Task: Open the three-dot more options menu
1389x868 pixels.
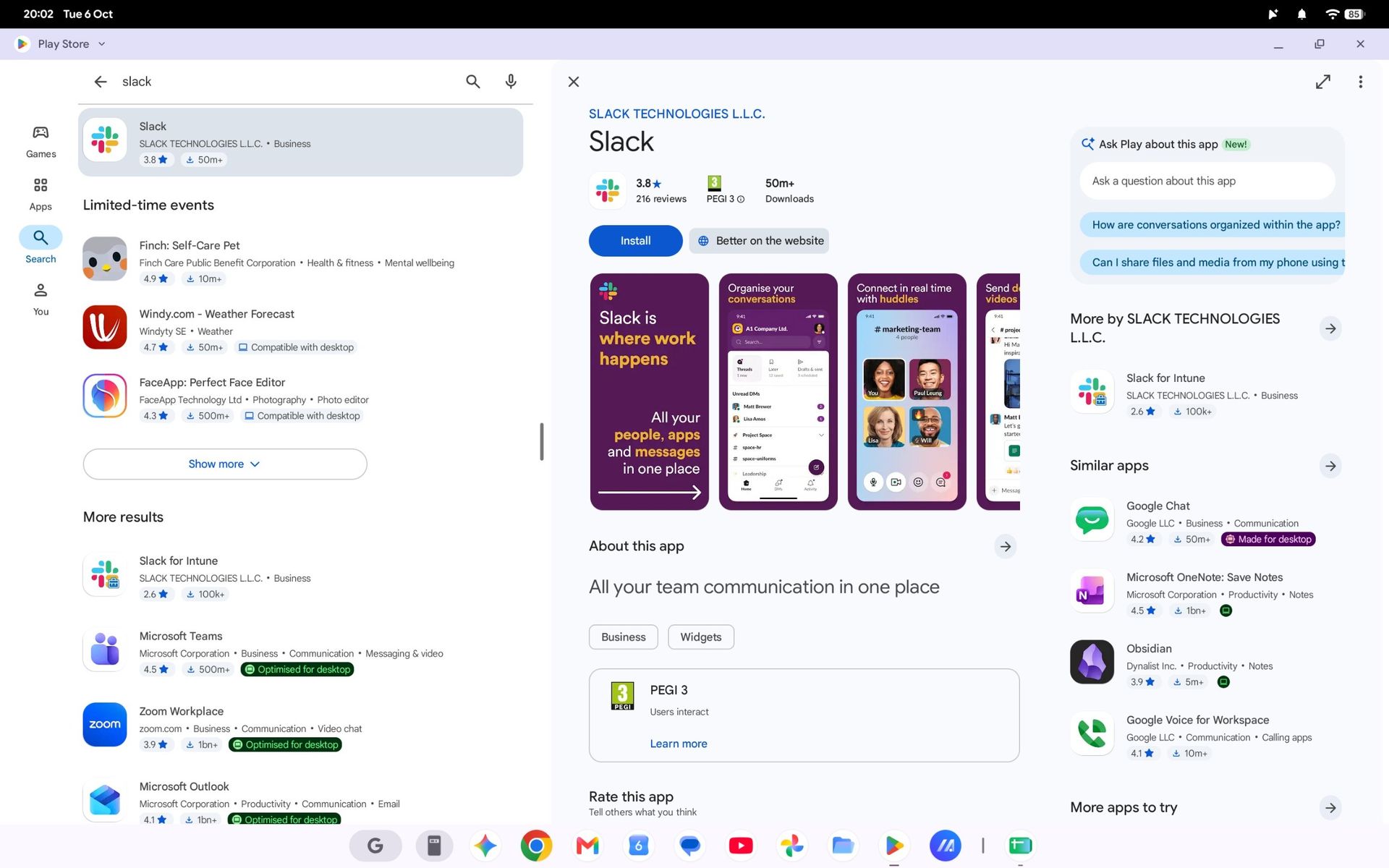Action: pyautogui.click(x=1360, y=82)
